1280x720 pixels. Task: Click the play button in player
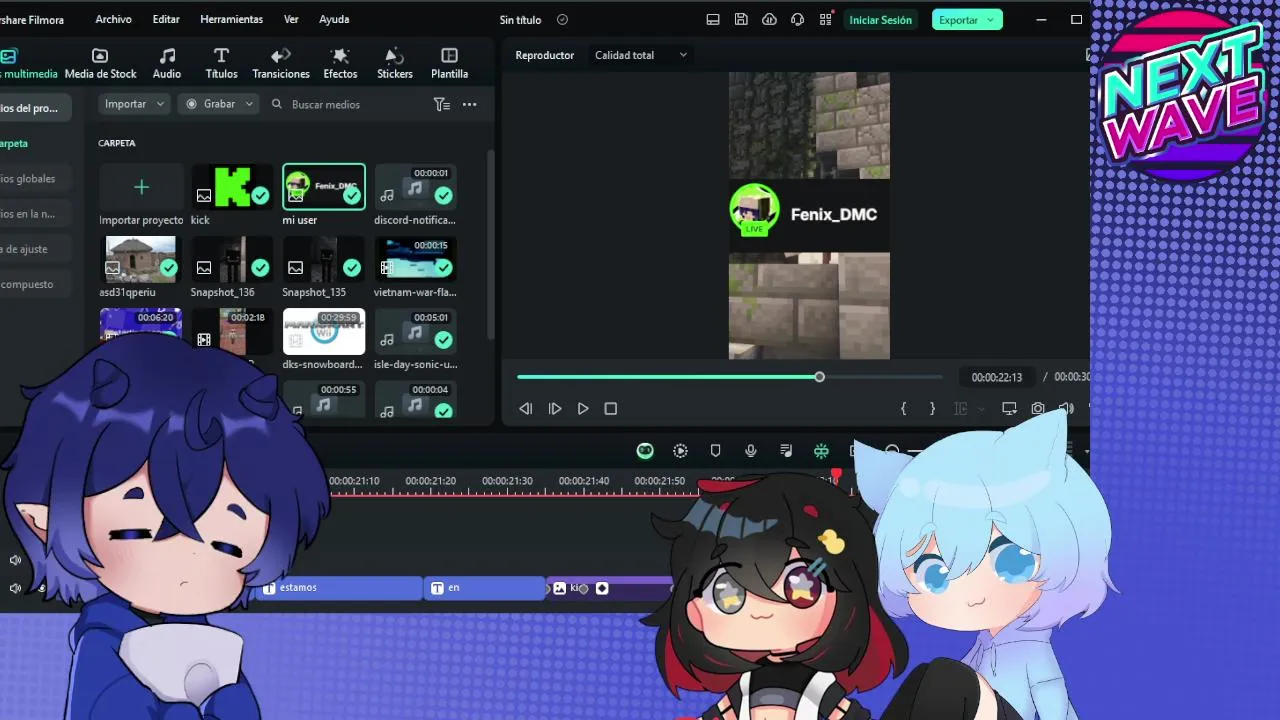tap(583, 408)
